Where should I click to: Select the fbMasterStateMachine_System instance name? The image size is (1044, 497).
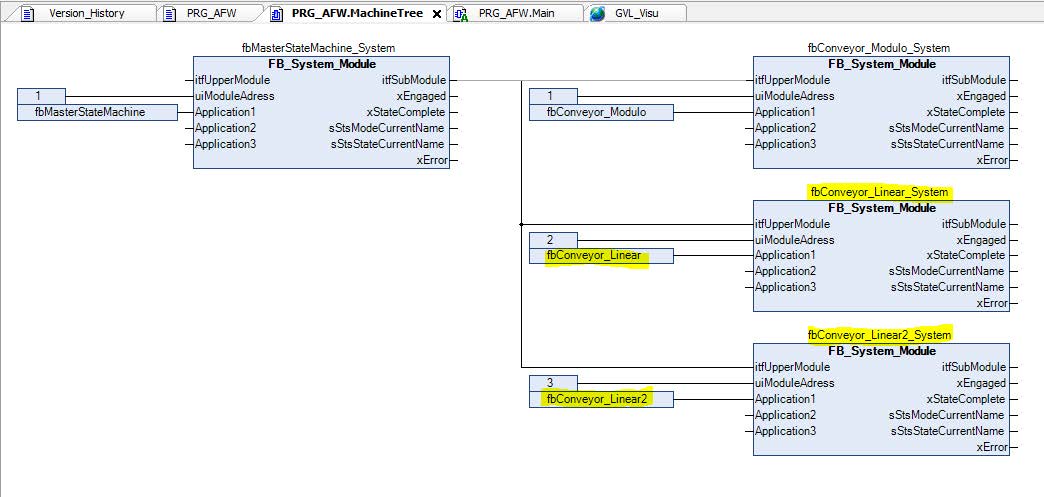click(x=318, y=47)
